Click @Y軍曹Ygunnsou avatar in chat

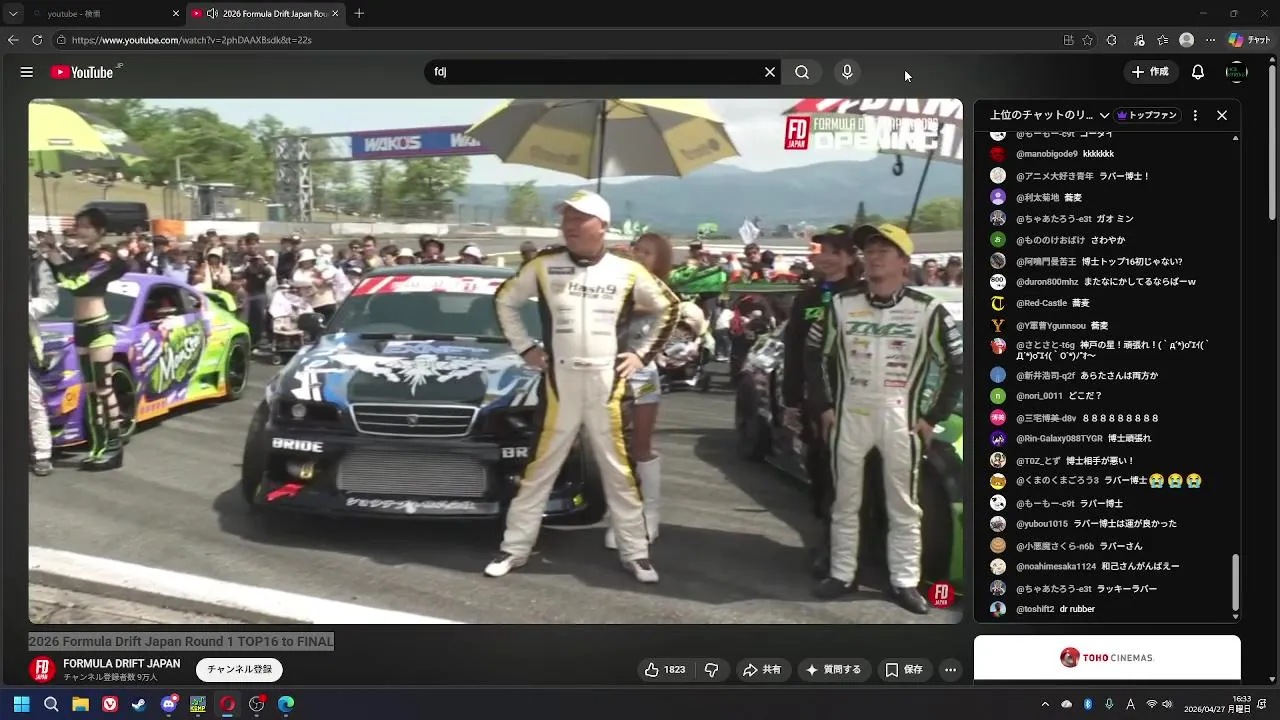(x=998, y=325)
